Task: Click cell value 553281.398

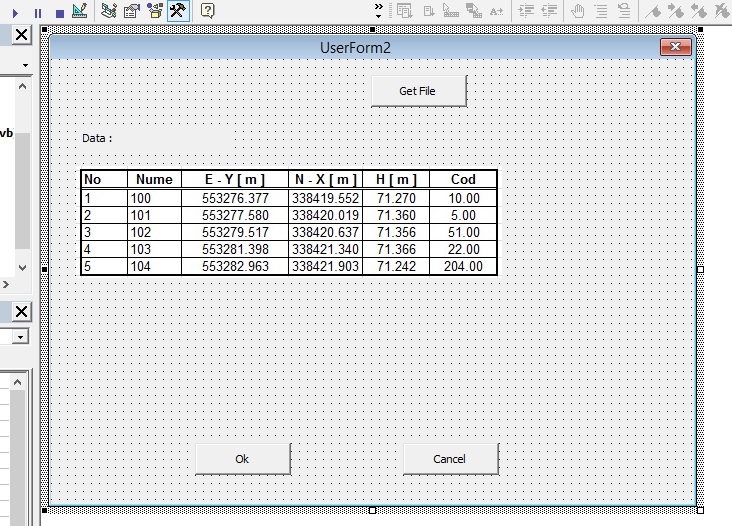Action: (x=235, y=249)
